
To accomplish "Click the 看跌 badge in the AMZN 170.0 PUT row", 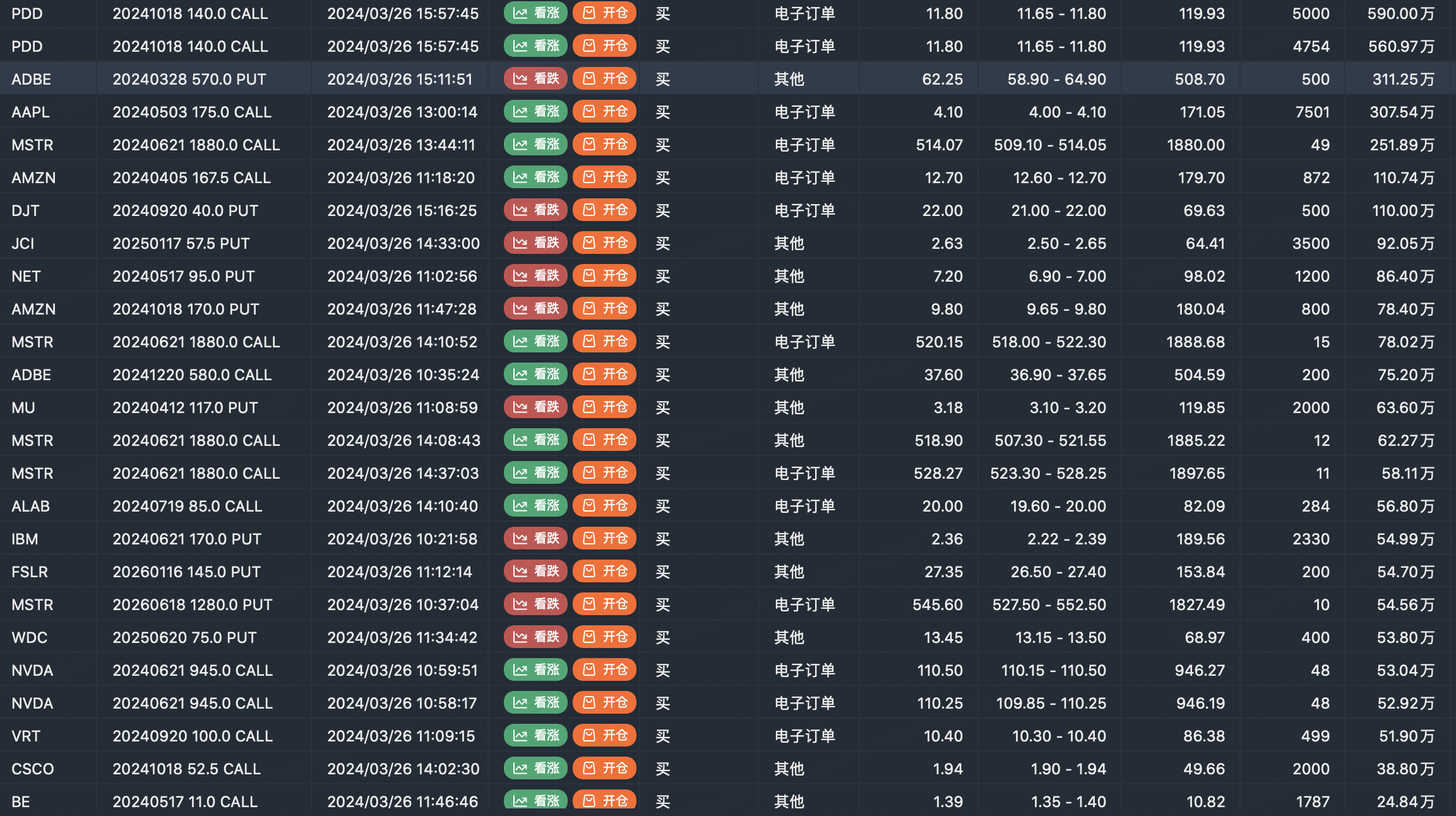I will (x=535, y=309).
